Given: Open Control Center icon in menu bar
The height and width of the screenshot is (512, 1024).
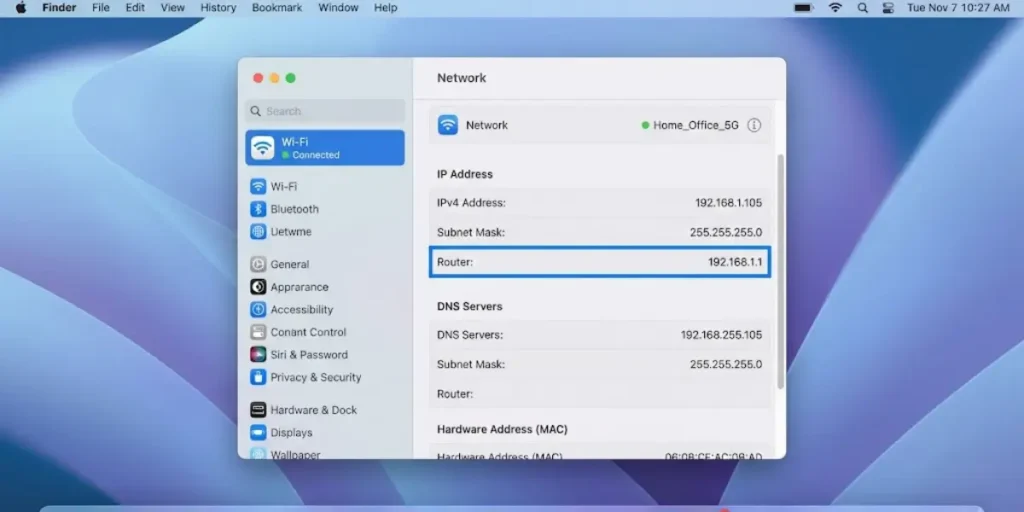Looking at the screenshot, I should pyautogui.click(x=888, y=8).
